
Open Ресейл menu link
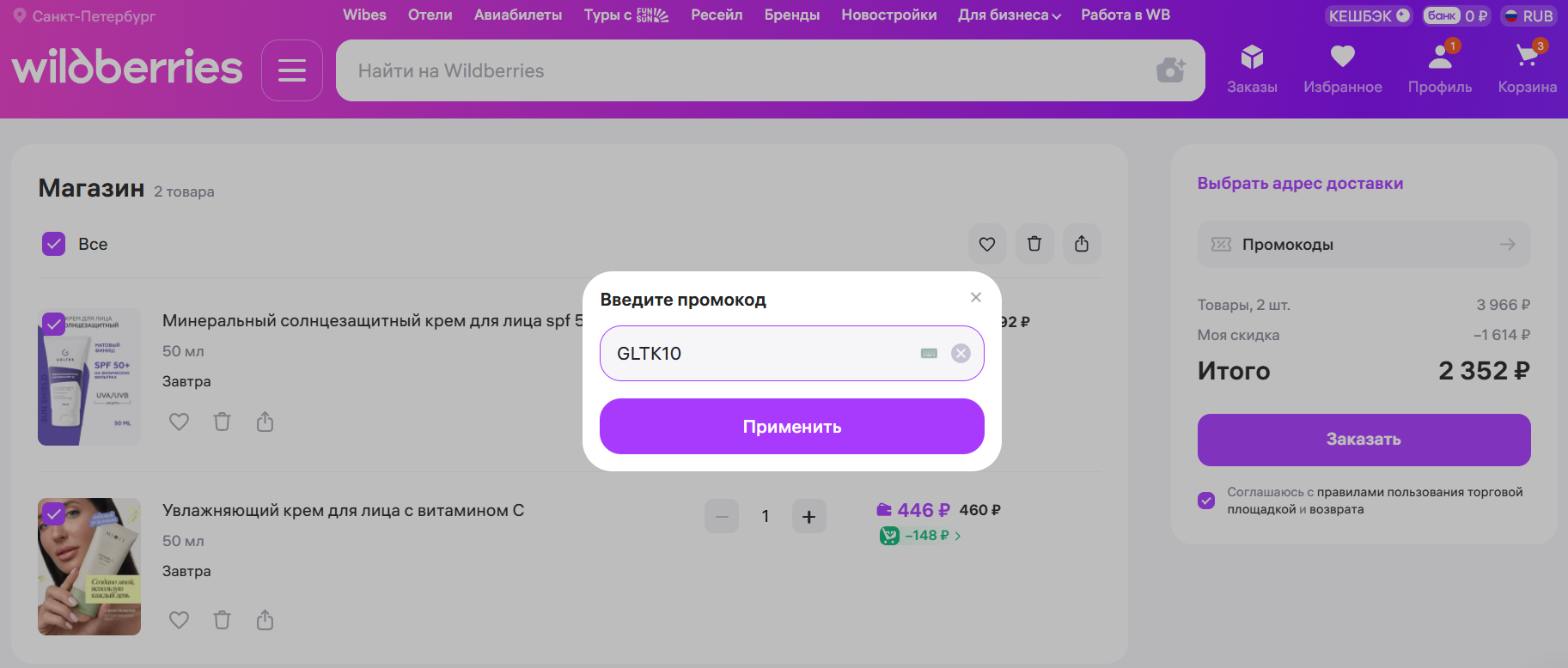[x=717, y=15]
